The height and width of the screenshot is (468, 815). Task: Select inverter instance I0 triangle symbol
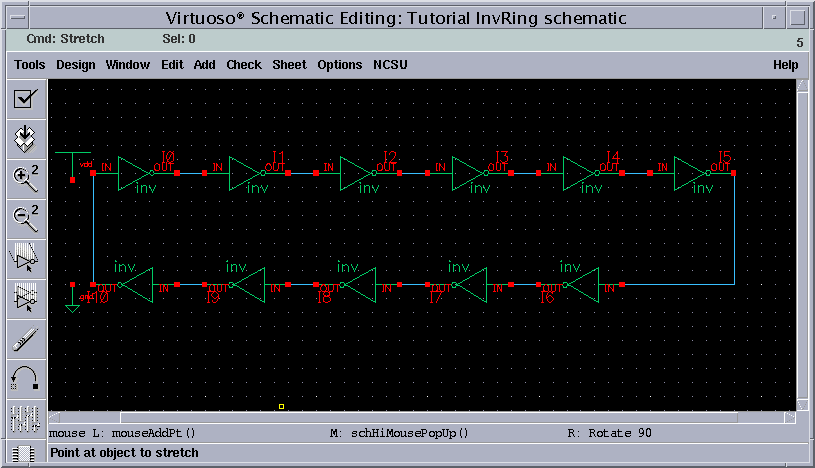134,173
